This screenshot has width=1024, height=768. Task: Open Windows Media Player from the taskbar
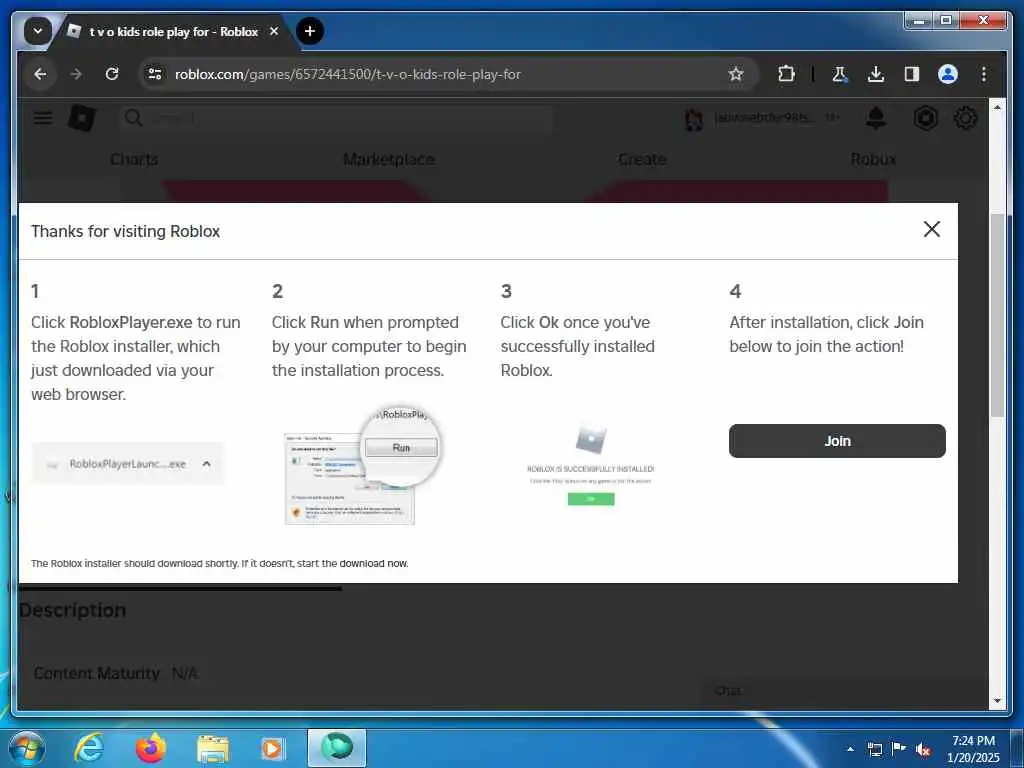[273, 748]
